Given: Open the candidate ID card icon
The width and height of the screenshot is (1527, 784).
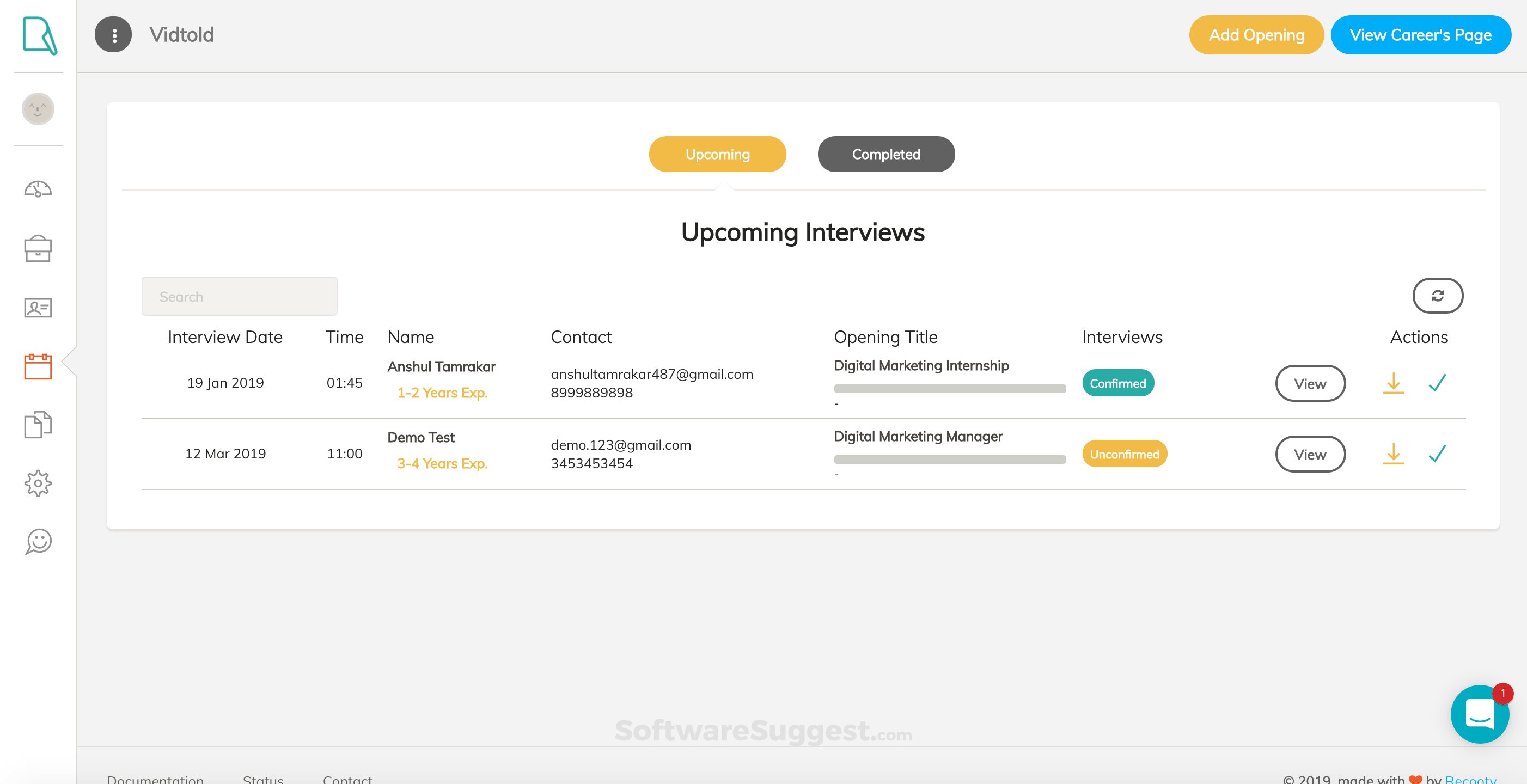Looking at the screenshot, I should coord(38,308).
